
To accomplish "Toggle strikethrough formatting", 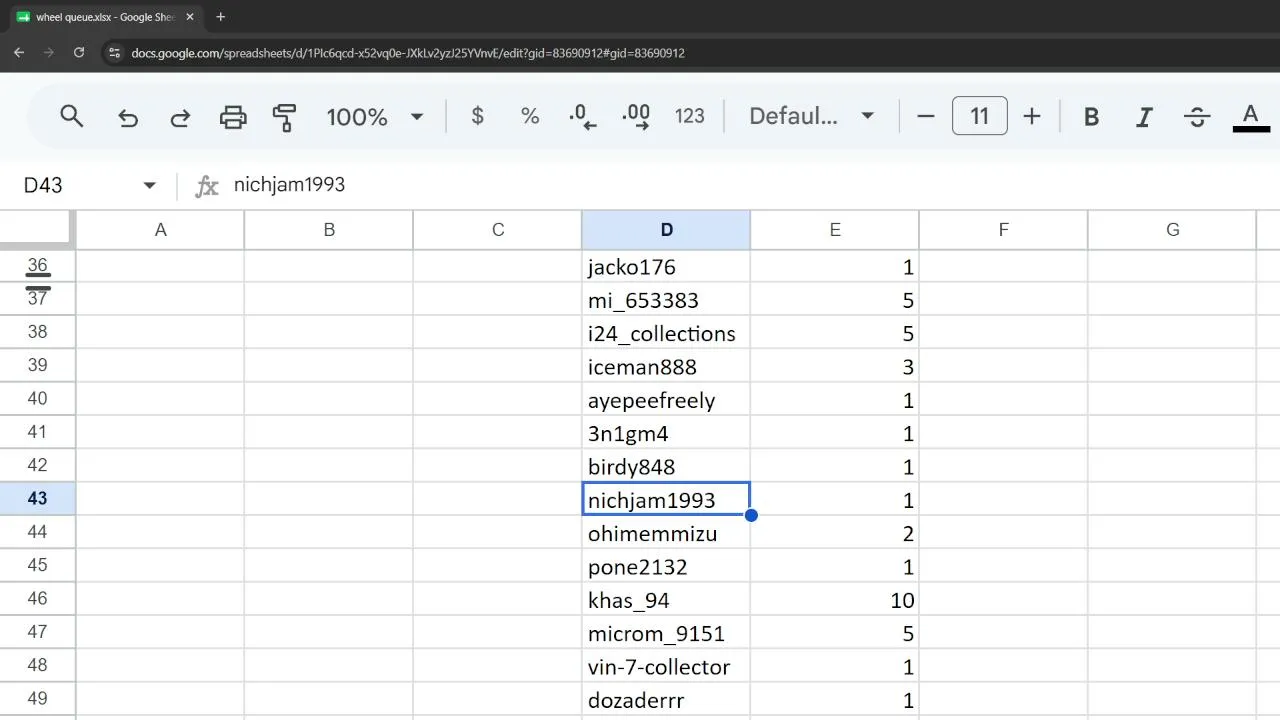I will 1197,117.
